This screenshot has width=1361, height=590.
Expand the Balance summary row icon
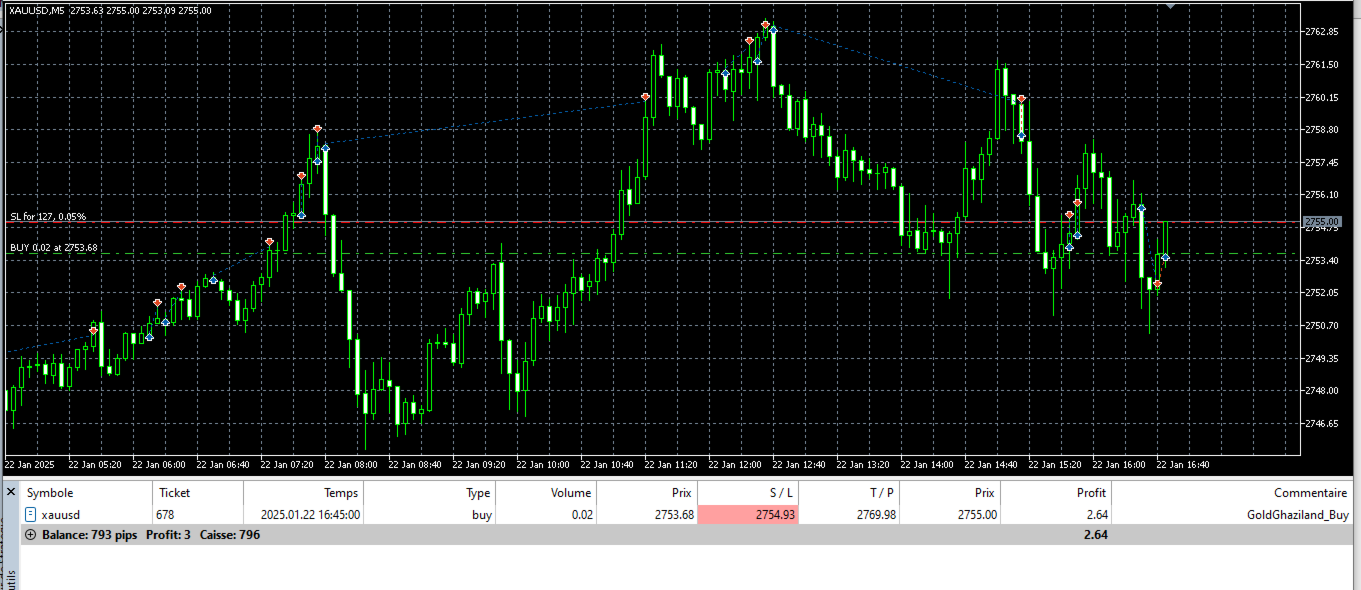tap(31, 534)
